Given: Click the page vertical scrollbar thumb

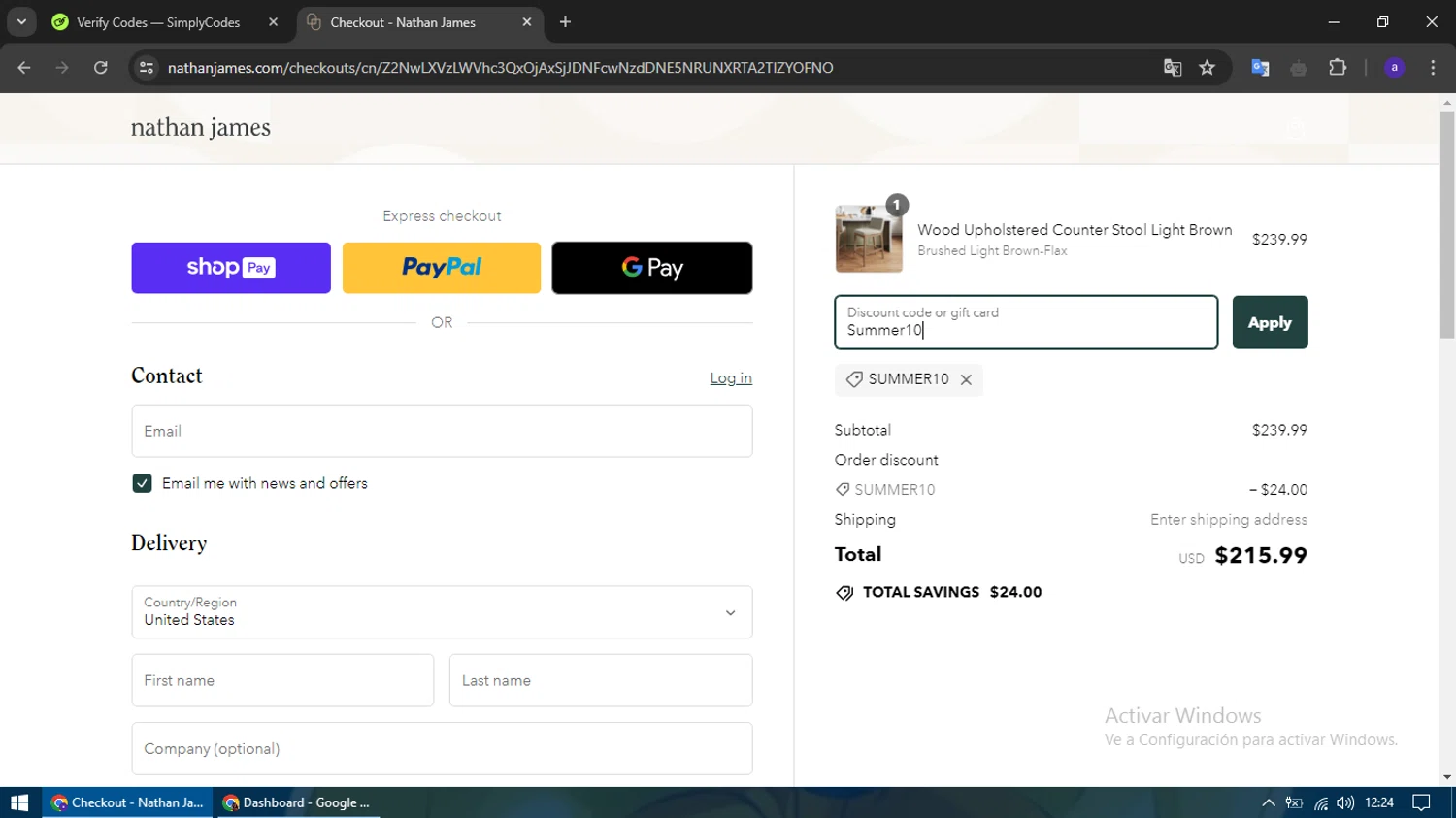Looking at the screenshot, I should 1447,225.
